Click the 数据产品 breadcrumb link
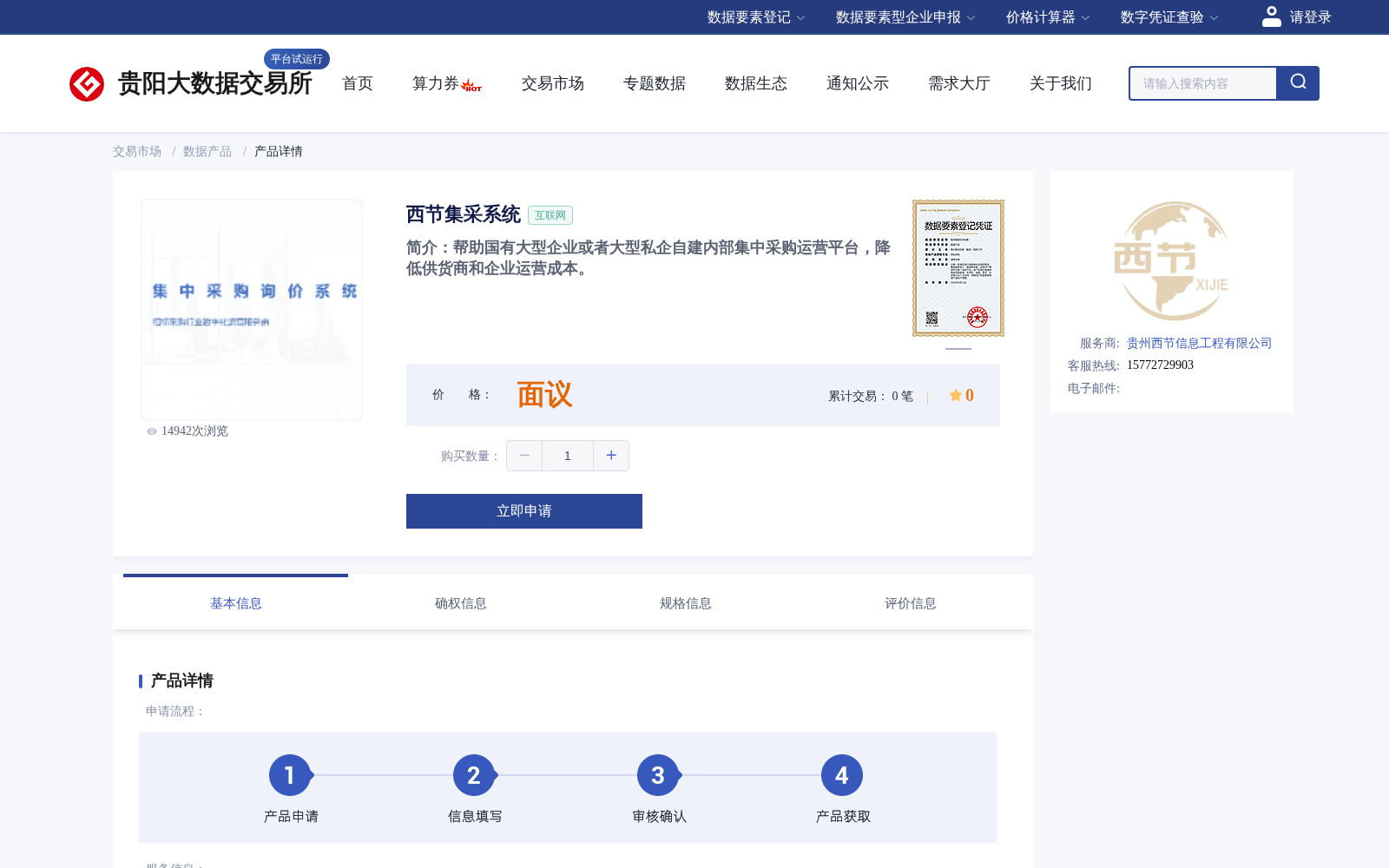This screenshot has height=868, width=1389. point(207,152)
